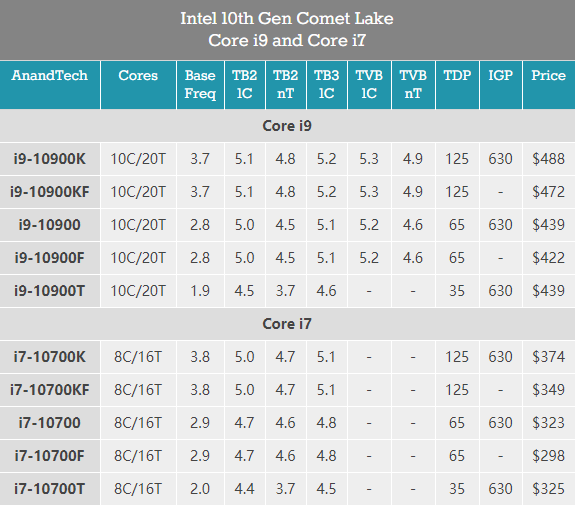Click the AnandTech column header
Screen dimensions: 575x505
[50, 85]
